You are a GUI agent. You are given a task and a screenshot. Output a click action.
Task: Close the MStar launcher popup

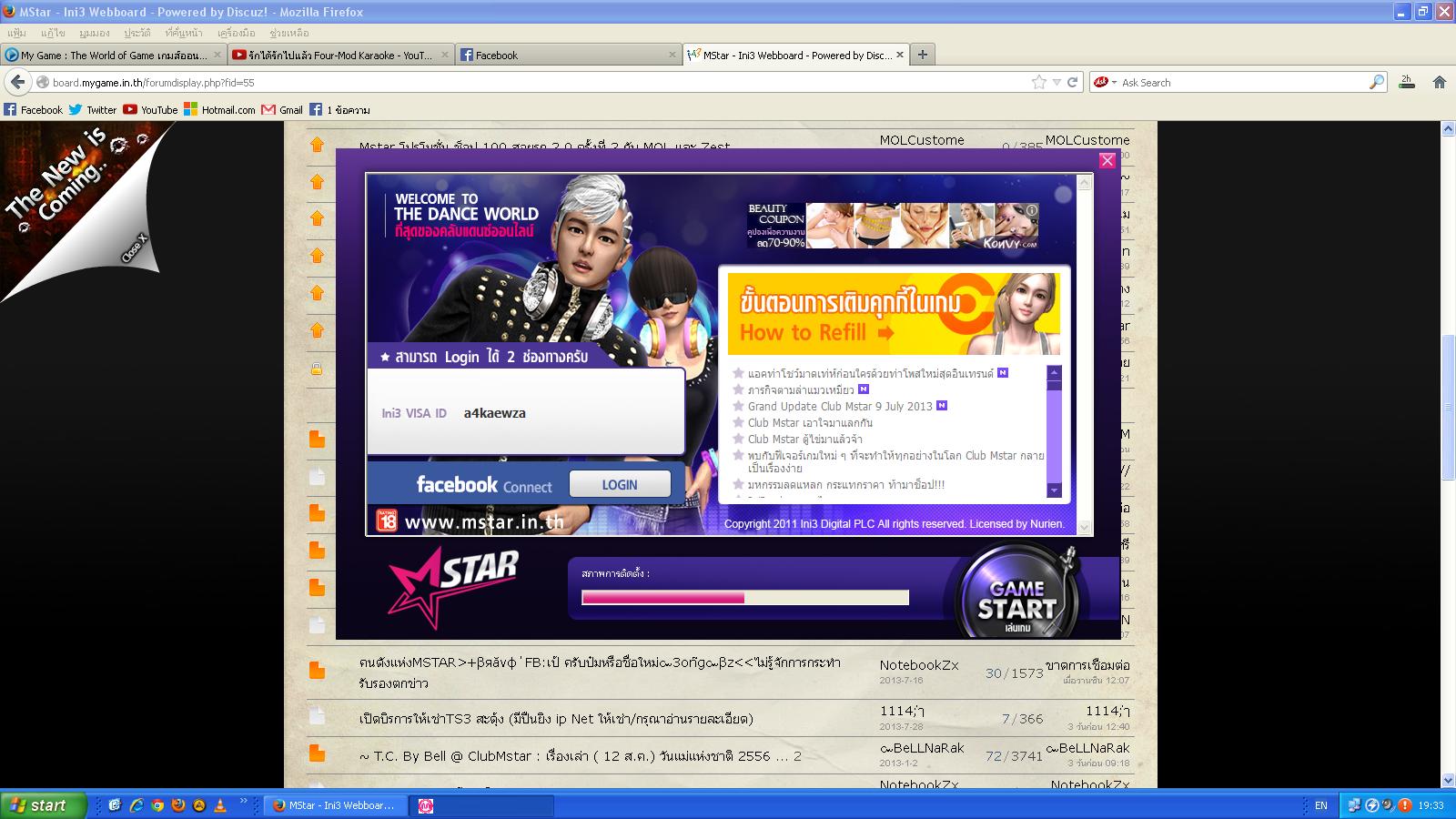point(1107,160)
